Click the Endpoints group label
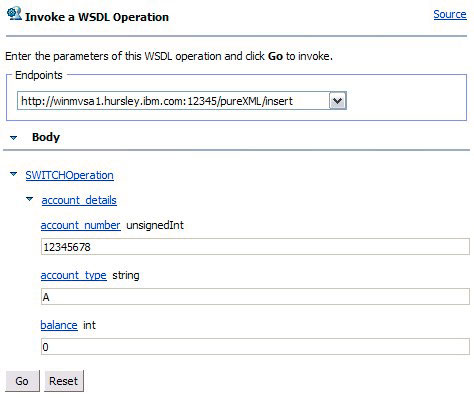Screen dimensions: 474x398 pos(39,75)
